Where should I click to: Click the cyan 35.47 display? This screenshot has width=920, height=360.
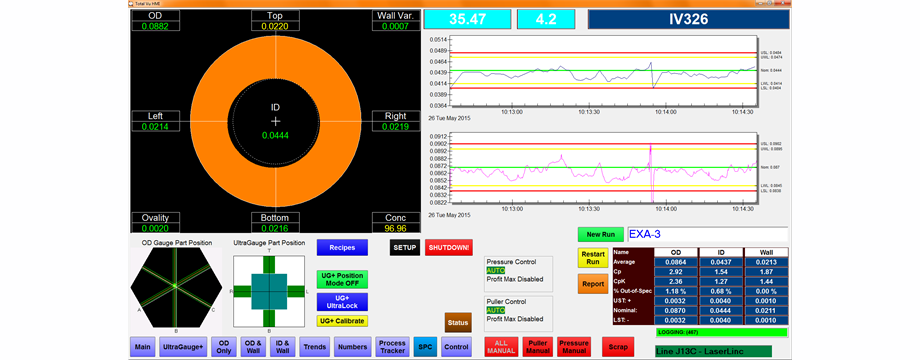coord(468,19)
